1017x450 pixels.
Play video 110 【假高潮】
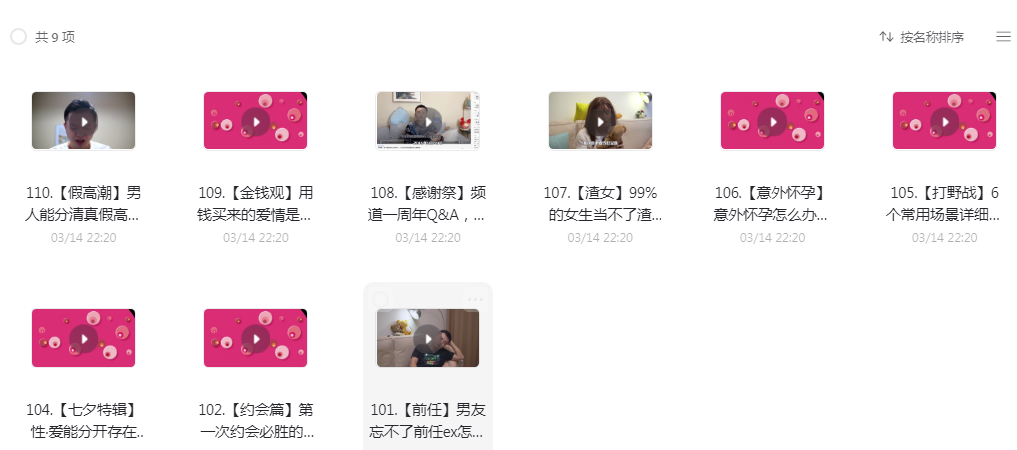(84, 121)
